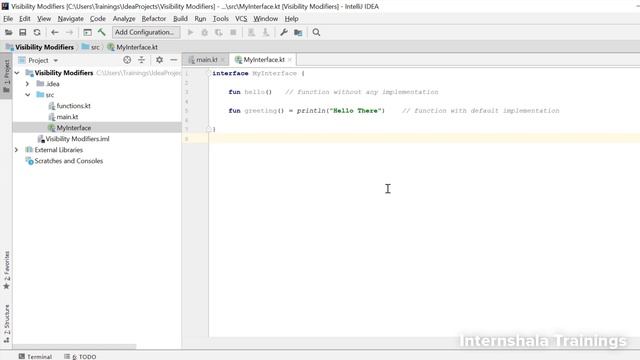Close the MyInterface.kt tab
Viewport: 640px width, 360px height.
290,60
